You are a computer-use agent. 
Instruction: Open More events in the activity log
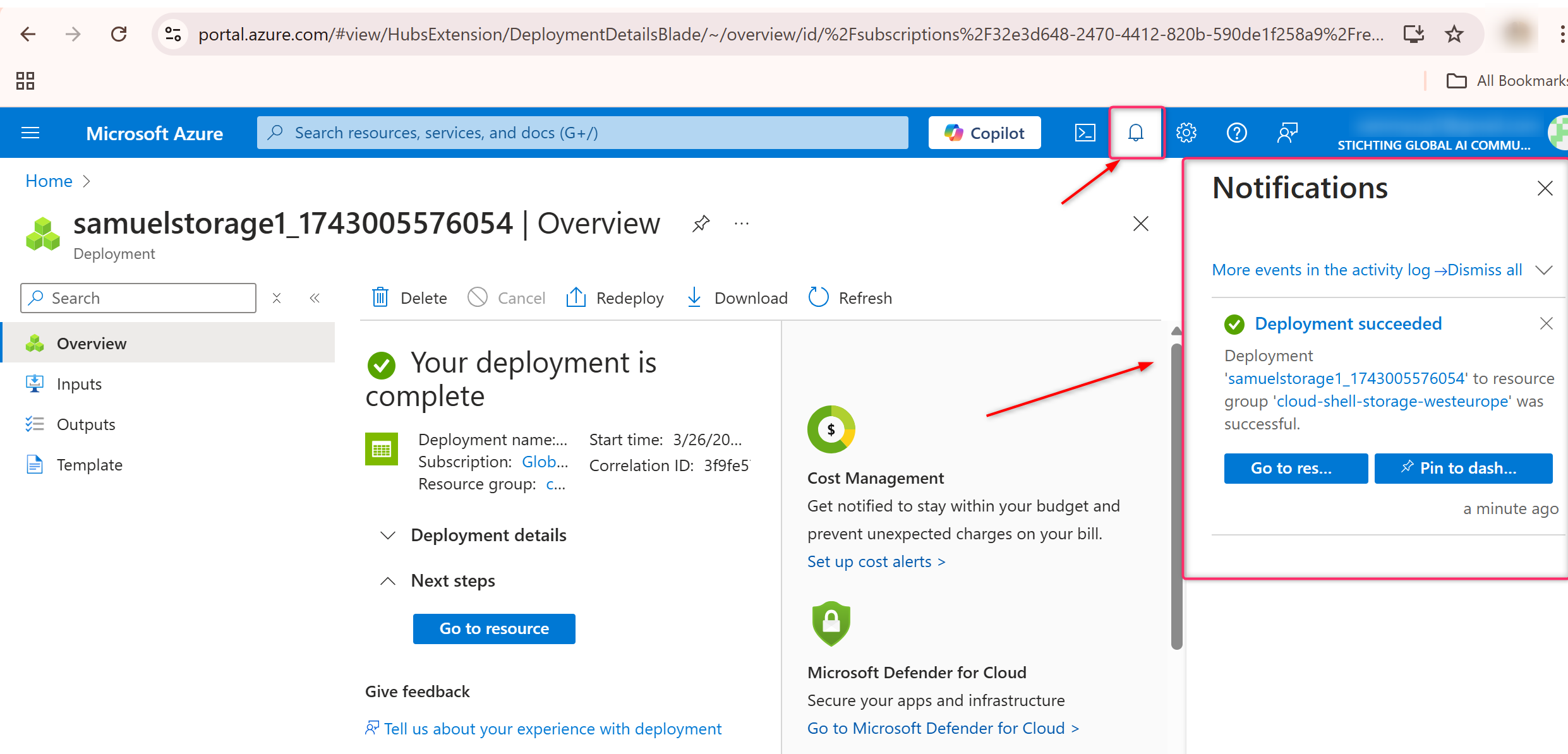click(x=1329, y=270)
